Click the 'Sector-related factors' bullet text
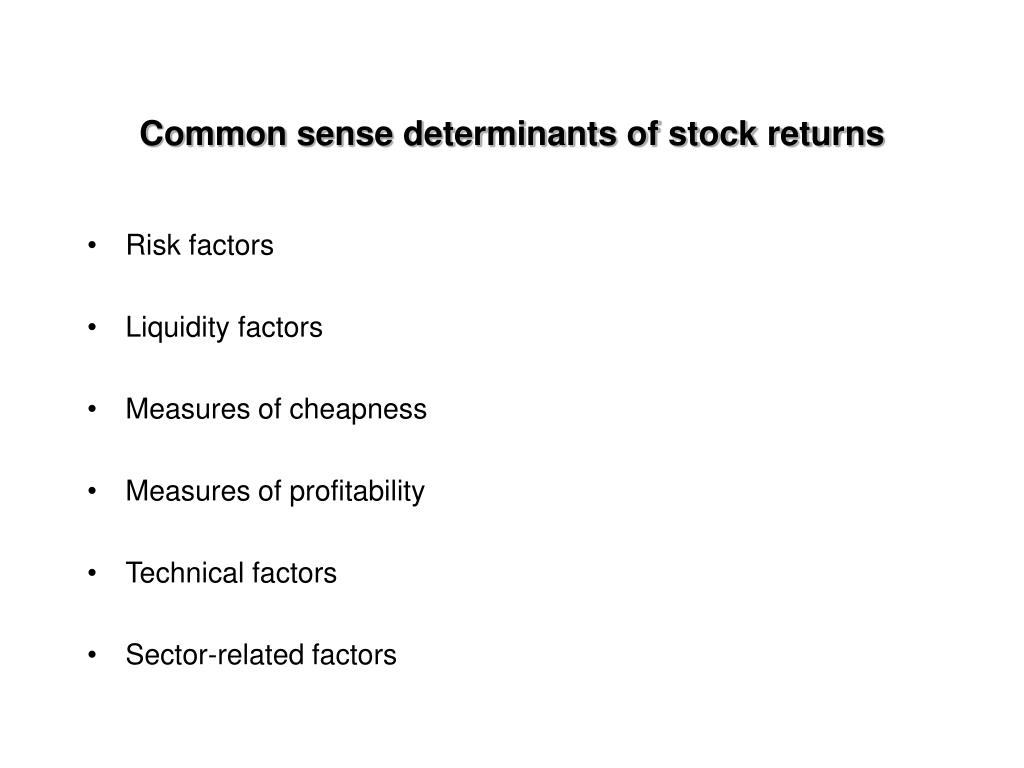This screenshot has height=768, width=1024. coord(261,655)
